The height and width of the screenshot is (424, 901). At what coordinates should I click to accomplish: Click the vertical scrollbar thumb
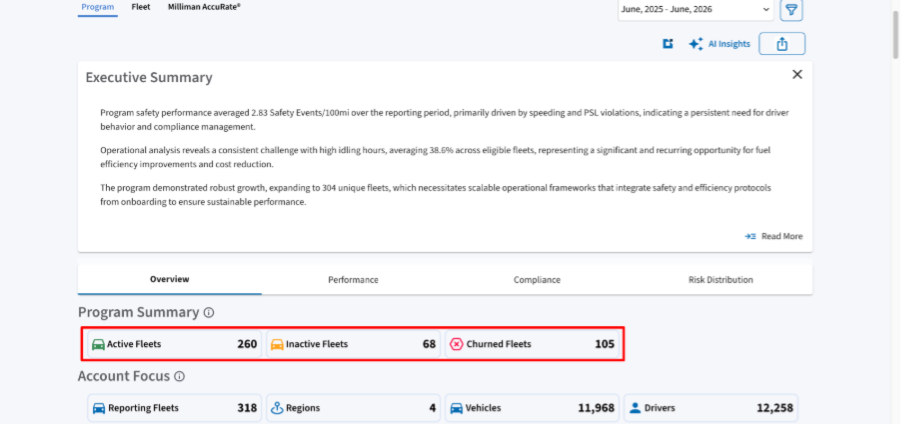896,34
